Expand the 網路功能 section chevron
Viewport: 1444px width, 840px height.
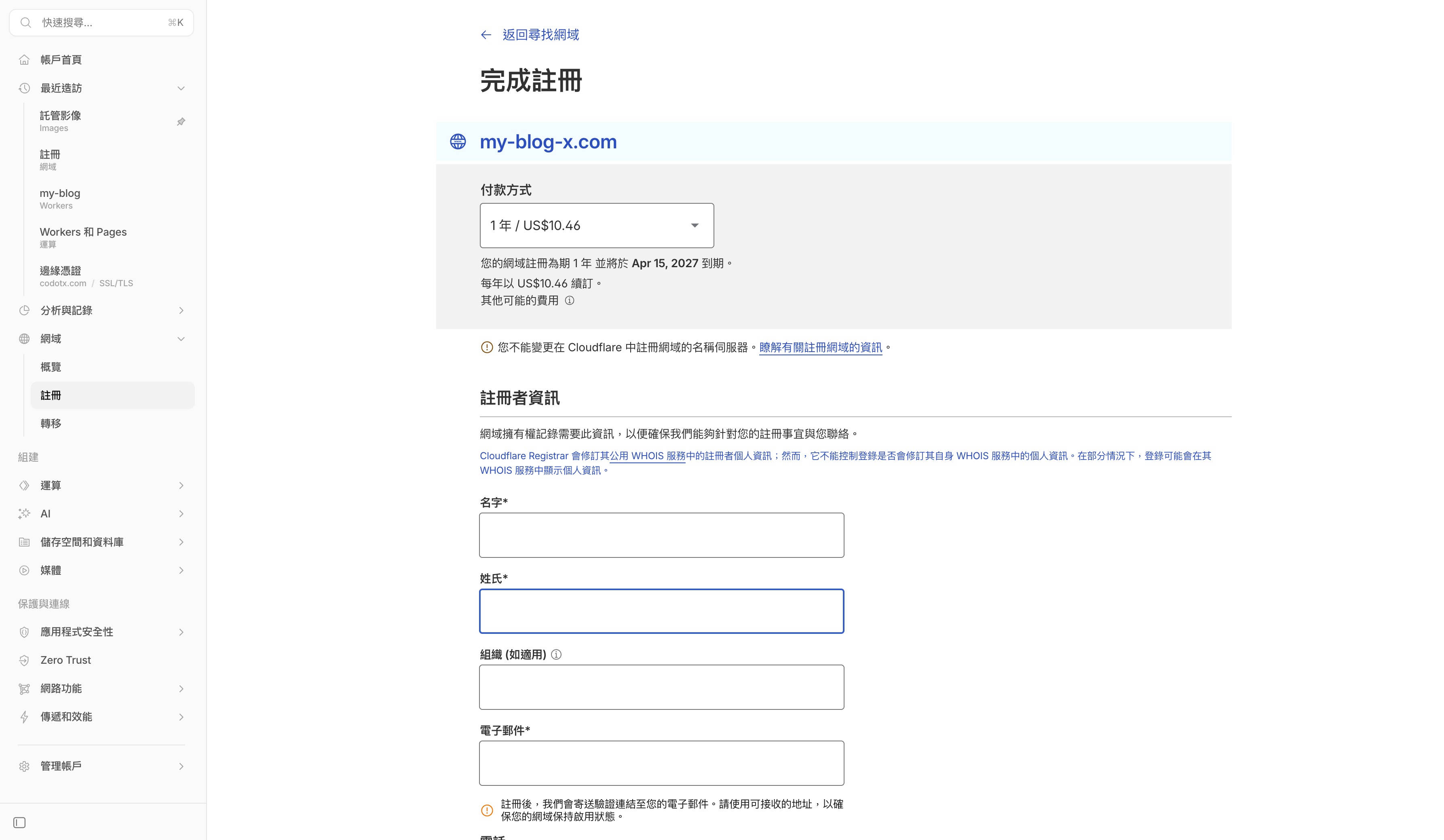point(182,688)
